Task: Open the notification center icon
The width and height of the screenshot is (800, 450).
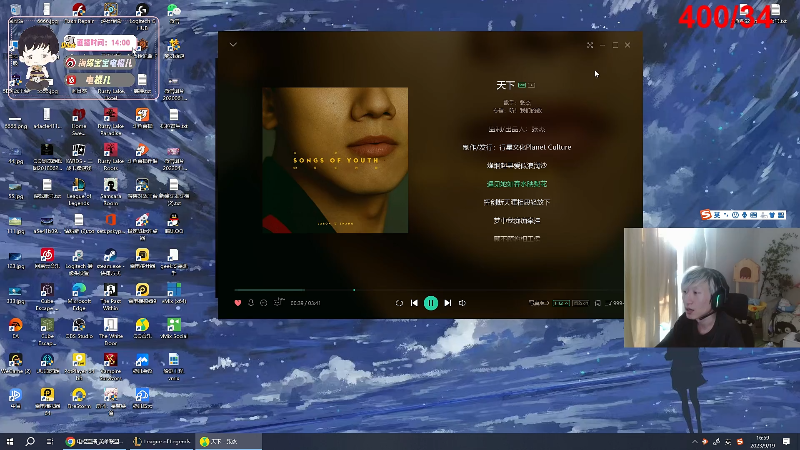Action: (786, 442)
